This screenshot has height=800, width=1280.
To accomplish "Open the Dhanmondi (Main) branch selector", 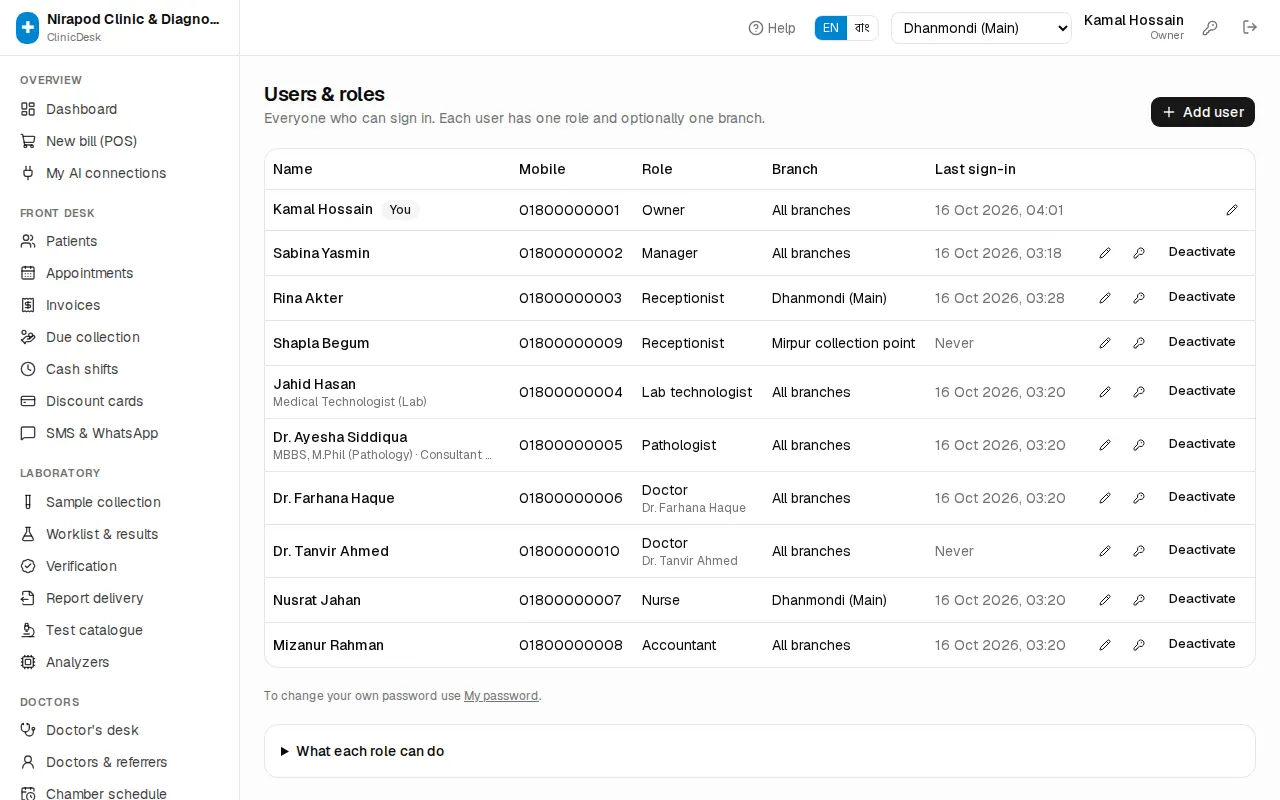I will pos(981,28).
